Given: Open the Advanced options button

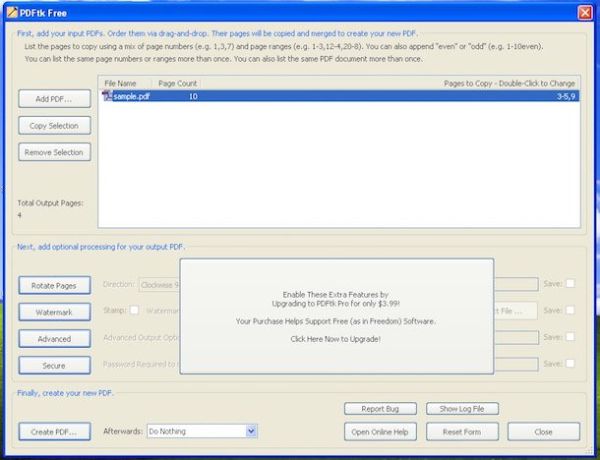Looking at the screenshot, I should [x=54, y=338].
